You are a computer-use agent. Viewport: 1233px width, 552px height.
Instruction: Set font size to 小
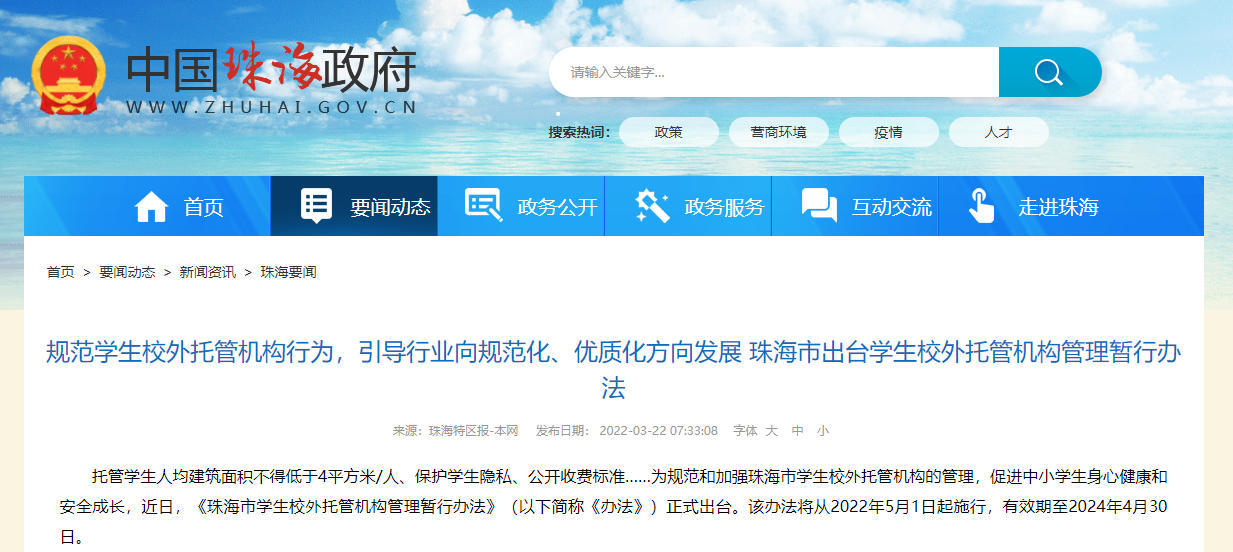pyautogui.click(x=823, y=431)
